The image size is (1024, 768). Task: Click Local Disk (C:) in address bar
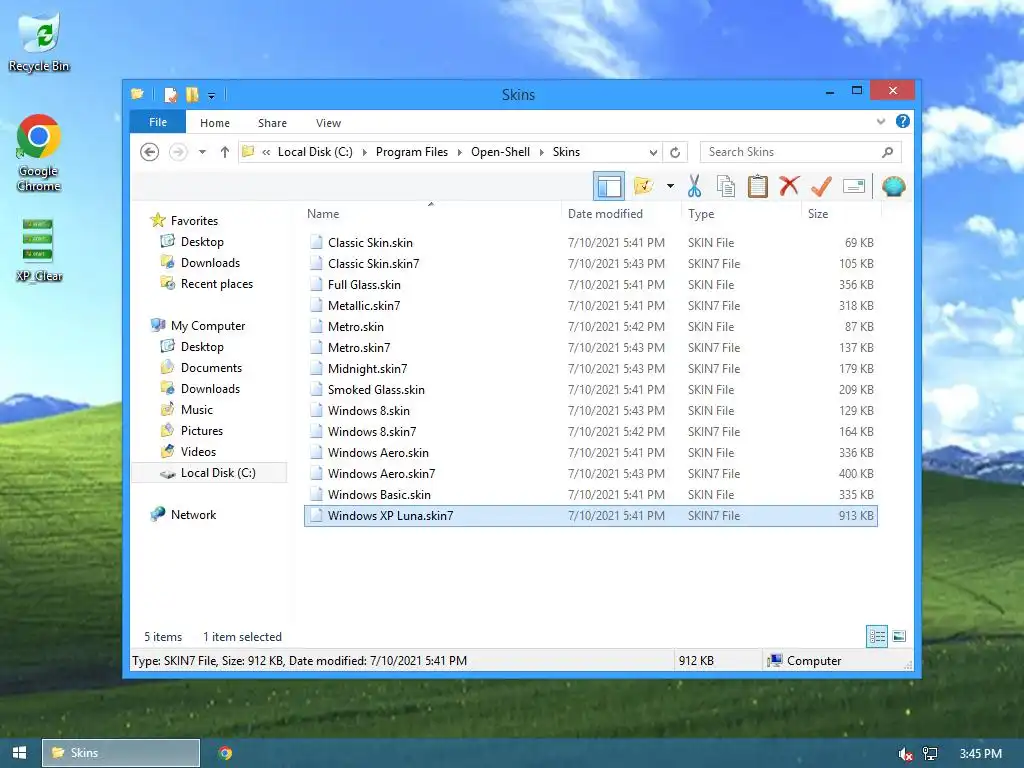[x=315, y=152]
